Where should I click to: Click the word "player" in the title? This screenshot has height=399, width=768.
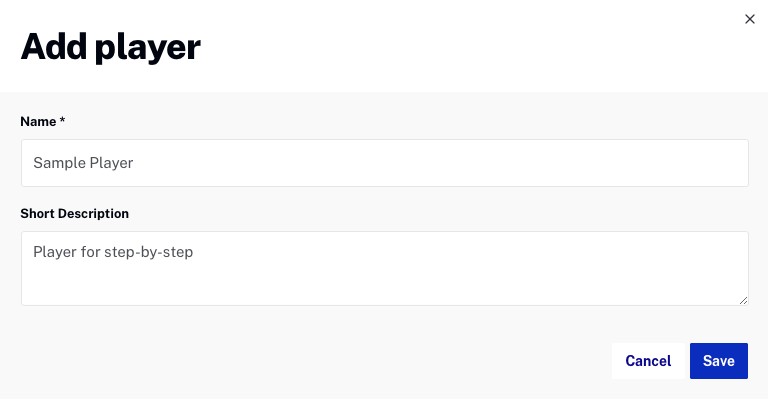(147, 49)
